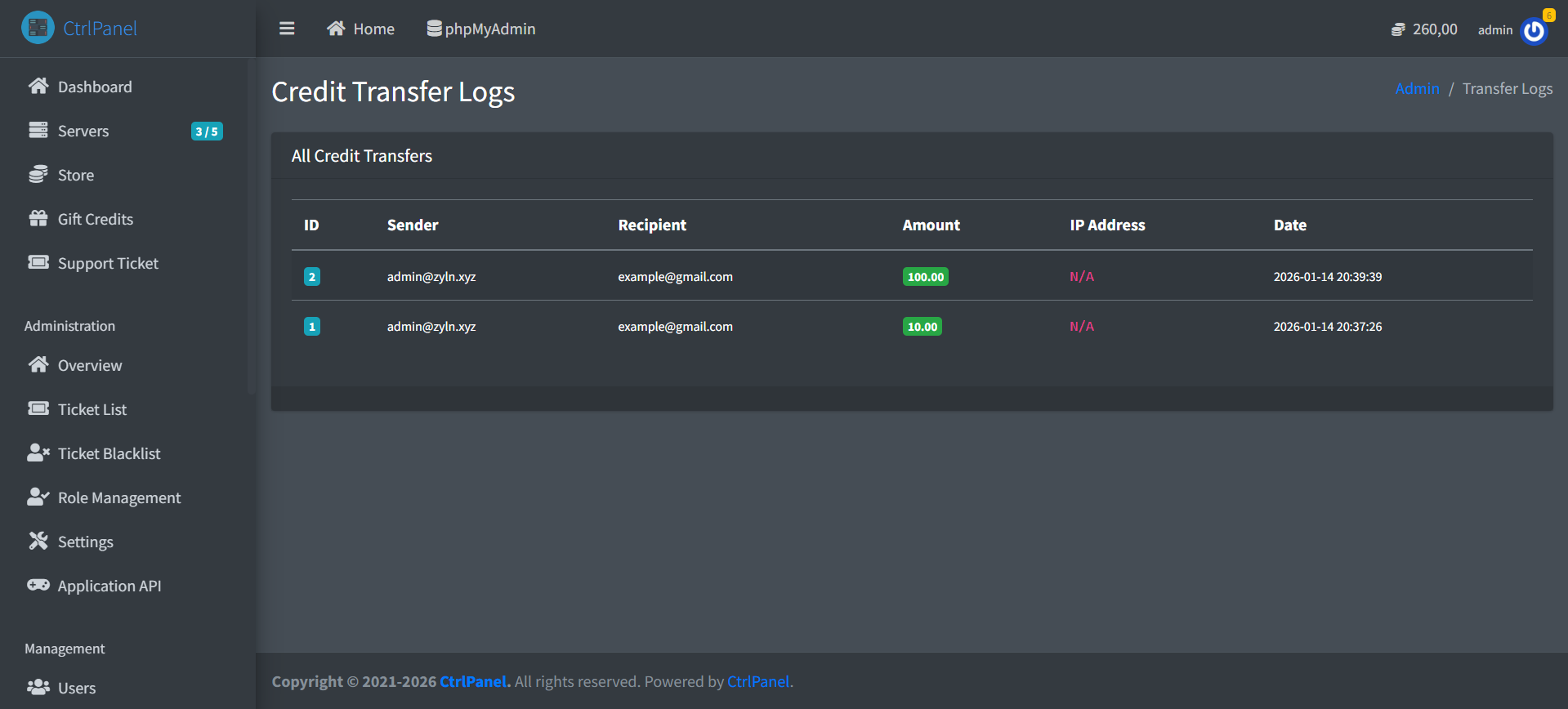Open Servers via server stack icon
Image resolution: width=1568 pixels, height=709 pixels.
pyautogui.click(x=38, y=131)
